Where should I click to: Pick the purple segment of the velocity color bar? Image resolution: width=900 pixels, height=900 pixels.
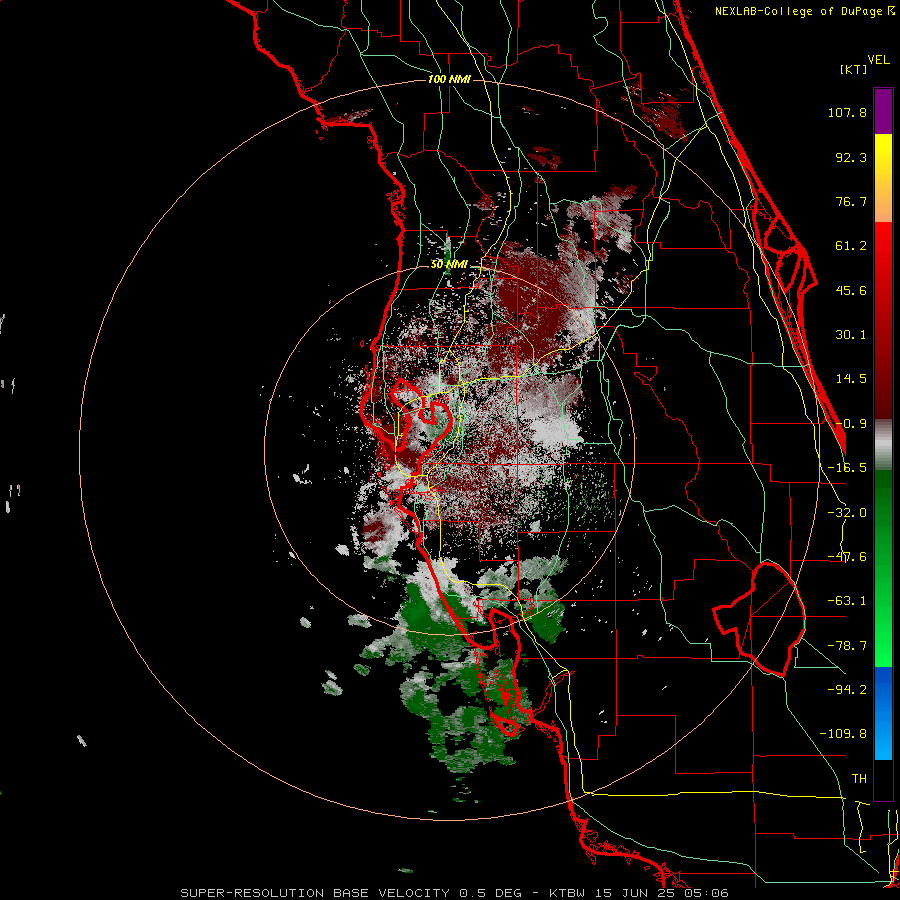coord(883,111)
